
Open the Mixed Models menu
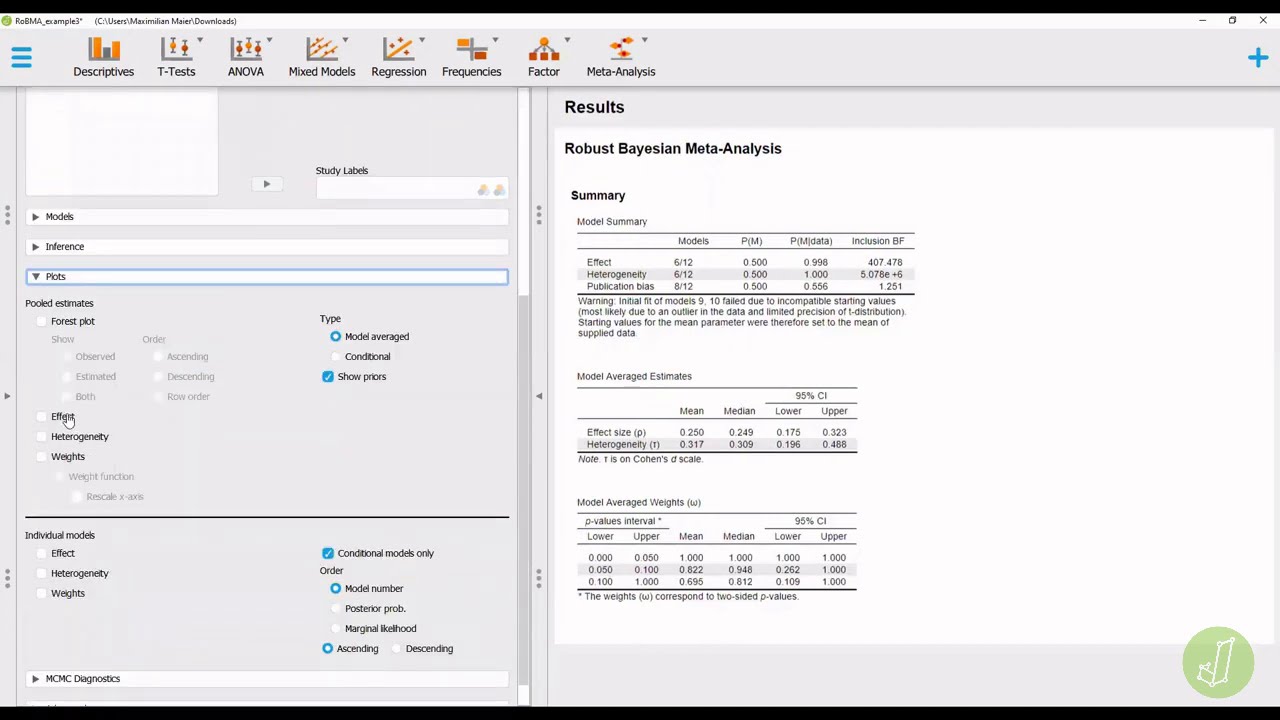(322, 58)
